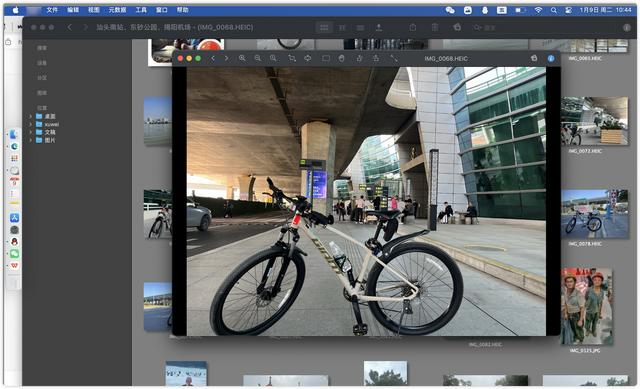This screenshot has height=389, width=640.
Task: Zoom in on the photo with magnifier plus
Action: tap(242, 58)
